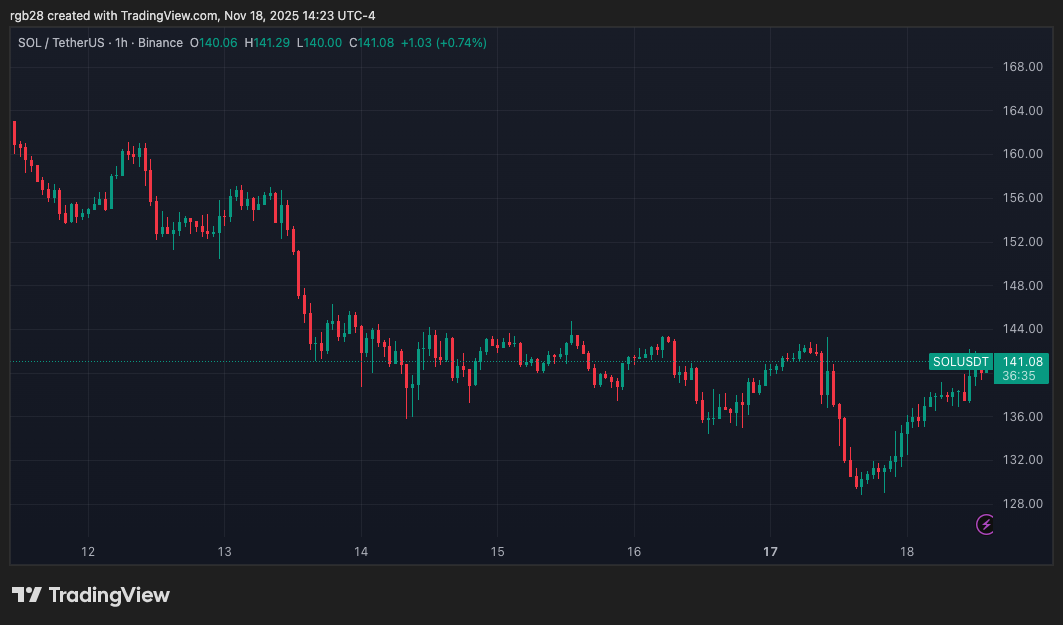Click the +1.03 (+0.74%) change value
This screenshot has width=1063, height=625.
pos(443,43)
